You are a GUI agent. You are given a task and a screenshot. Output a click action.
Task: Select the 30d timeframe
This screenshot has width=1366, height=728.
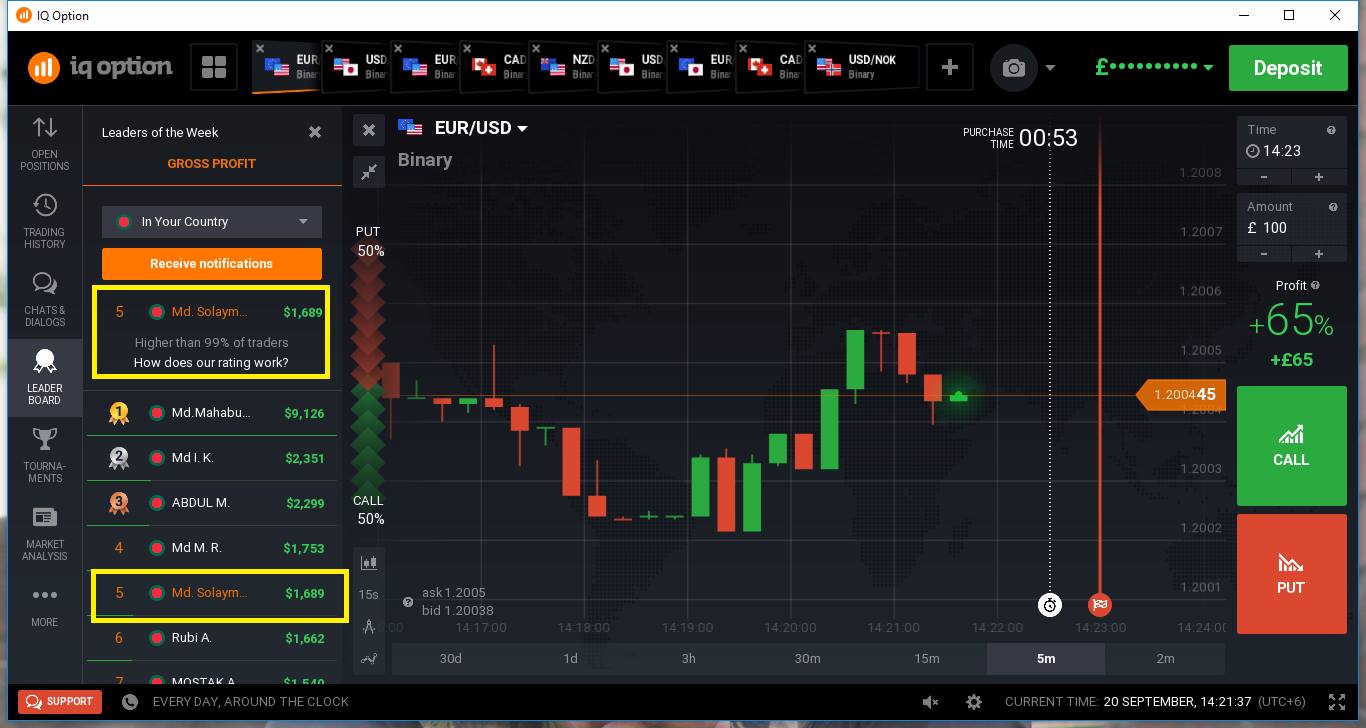pyautogui.click(x=451, y=659)
